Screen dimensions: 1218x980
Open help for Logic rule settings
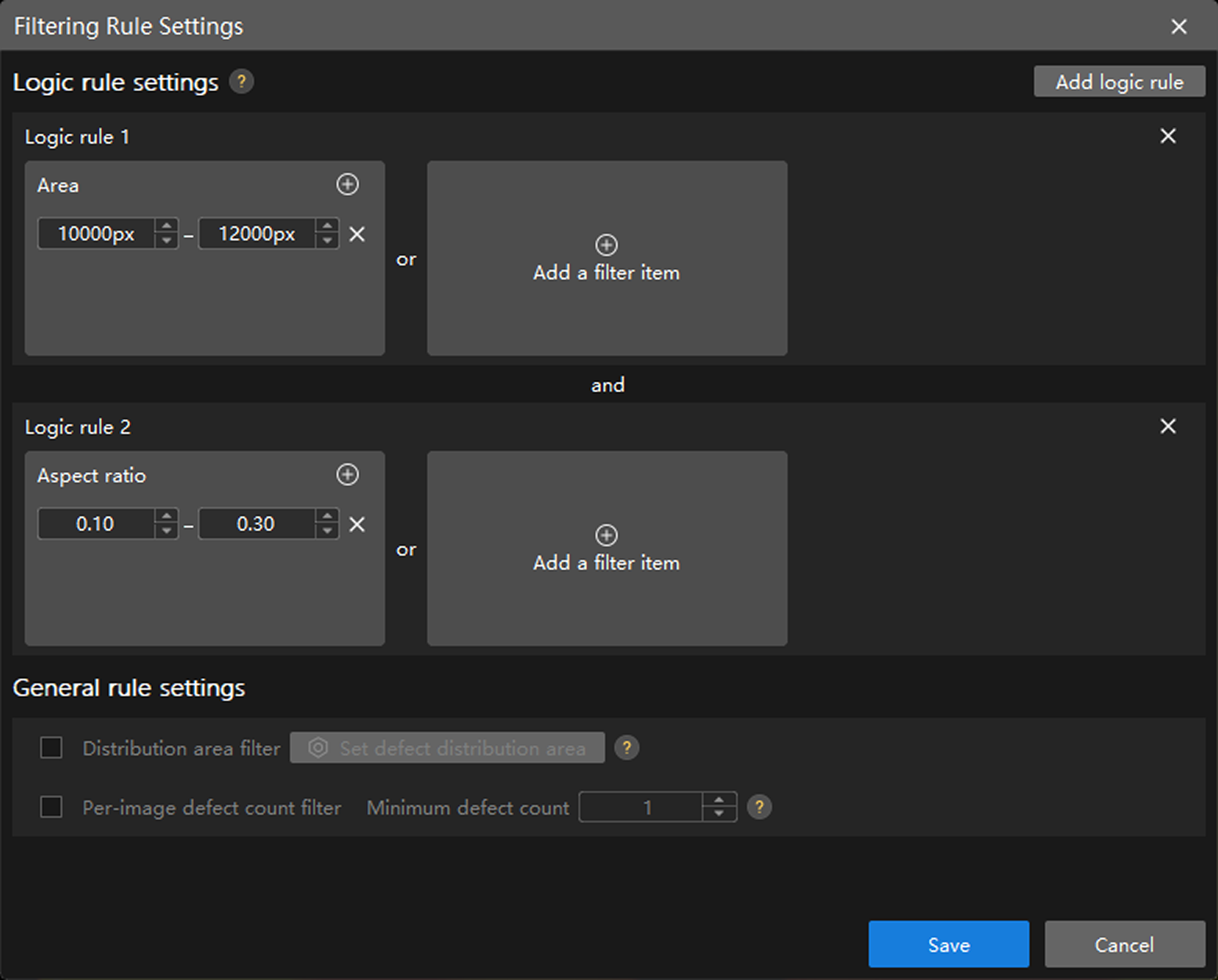point(241,82)
